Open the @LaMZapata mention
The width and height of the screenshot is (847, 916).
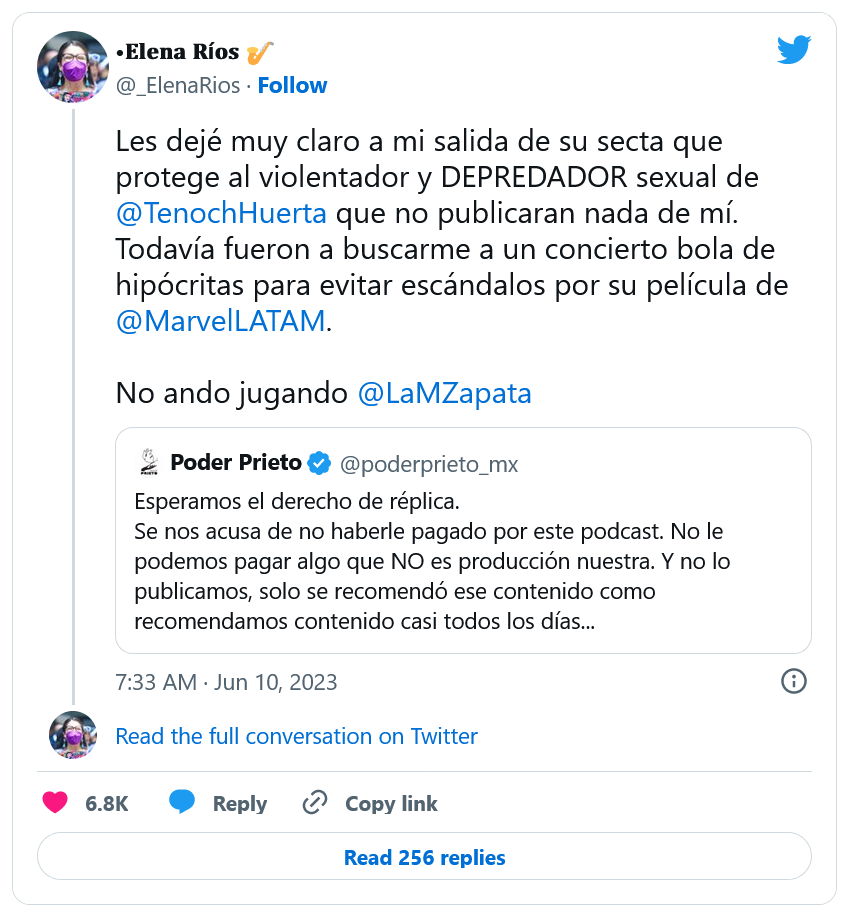pyautogui.click(x=444, y=393)
